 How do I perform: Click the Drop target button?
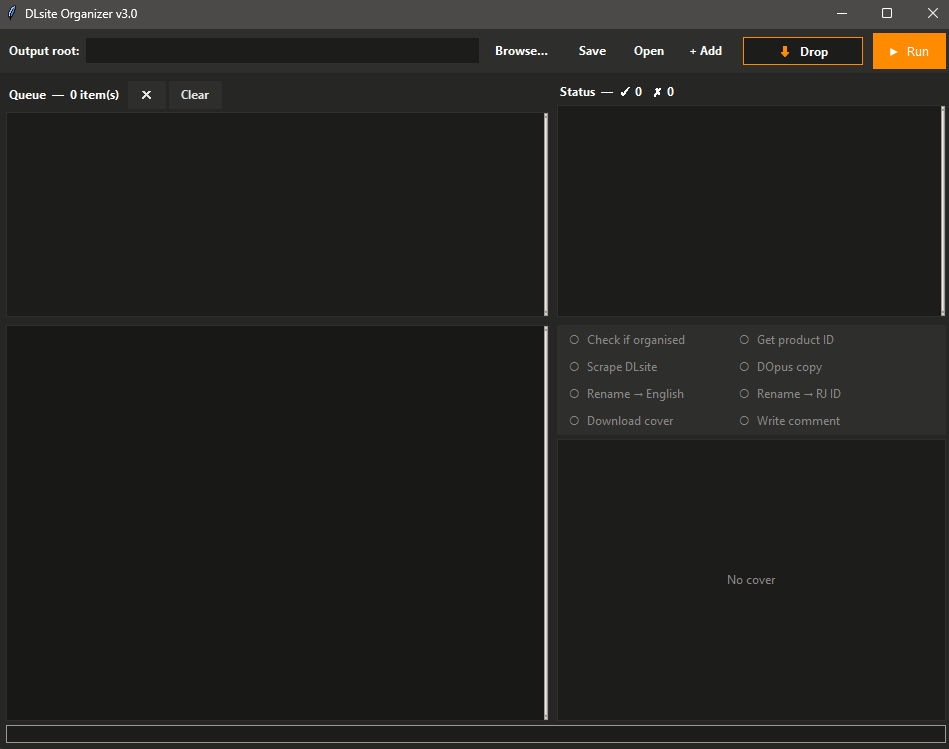click(x=803, y=51)
